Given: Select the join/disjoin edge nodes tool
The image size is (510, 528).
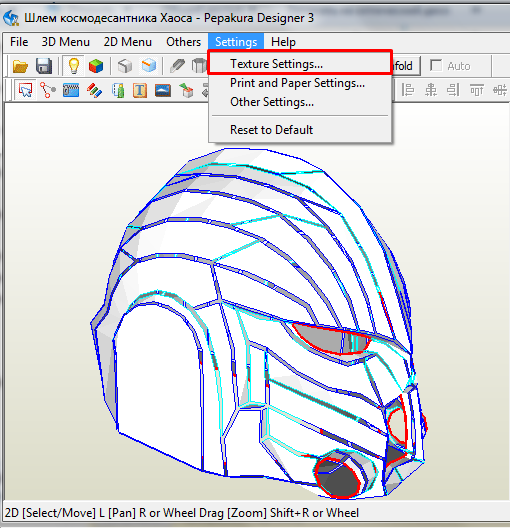Looking at the screenshot, I should point(48,90).
